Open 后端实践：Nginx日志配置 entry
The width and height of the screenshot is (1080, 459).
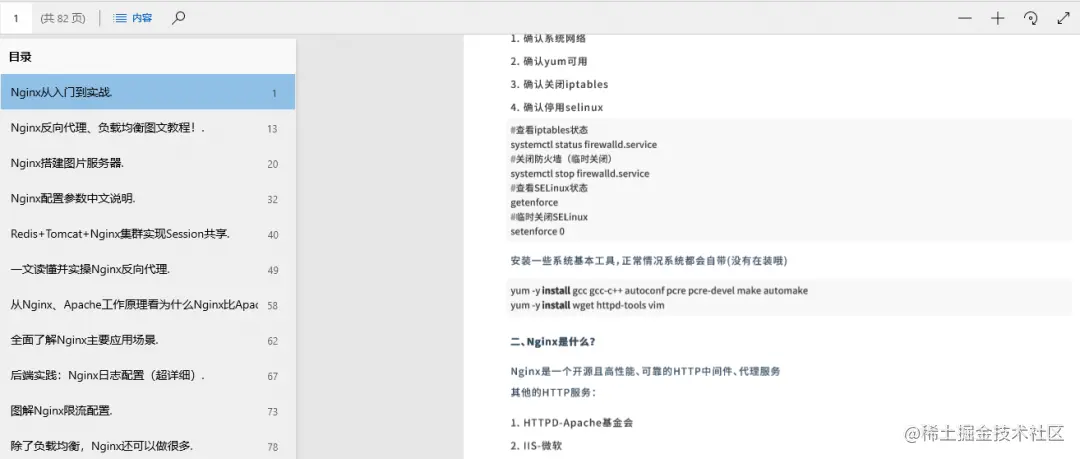(147, 376)
